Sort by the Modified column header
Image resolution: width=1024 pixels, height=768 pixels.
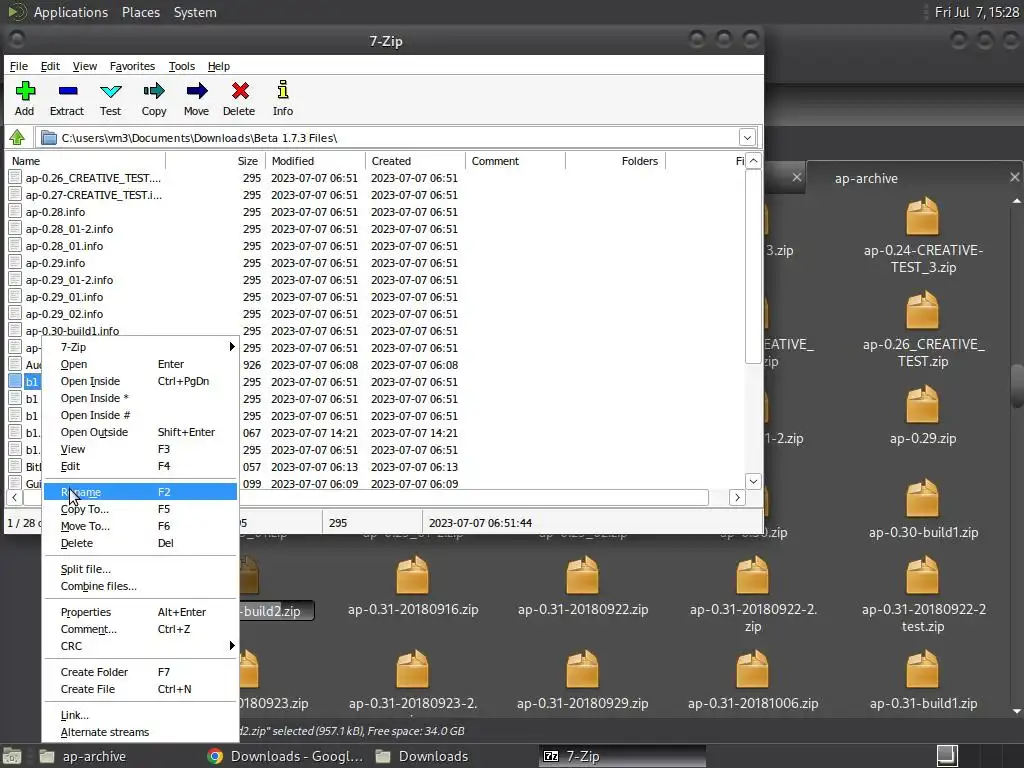click(315, 161)
